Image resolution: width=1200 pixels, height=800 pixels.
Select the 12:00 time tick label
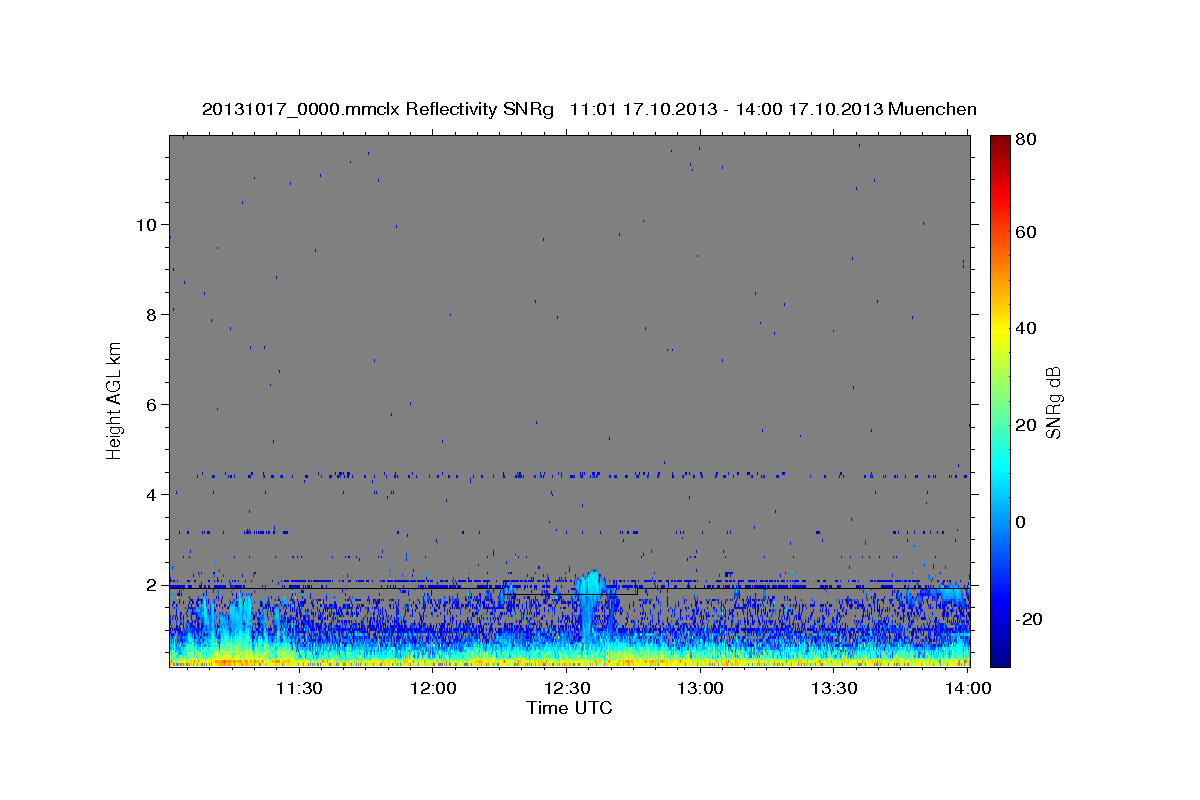[x=433, y=688]
